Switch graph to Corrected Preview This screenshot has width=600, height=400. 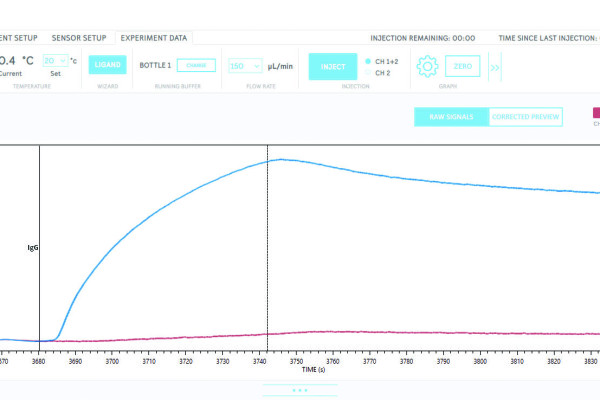click(526, 117)
